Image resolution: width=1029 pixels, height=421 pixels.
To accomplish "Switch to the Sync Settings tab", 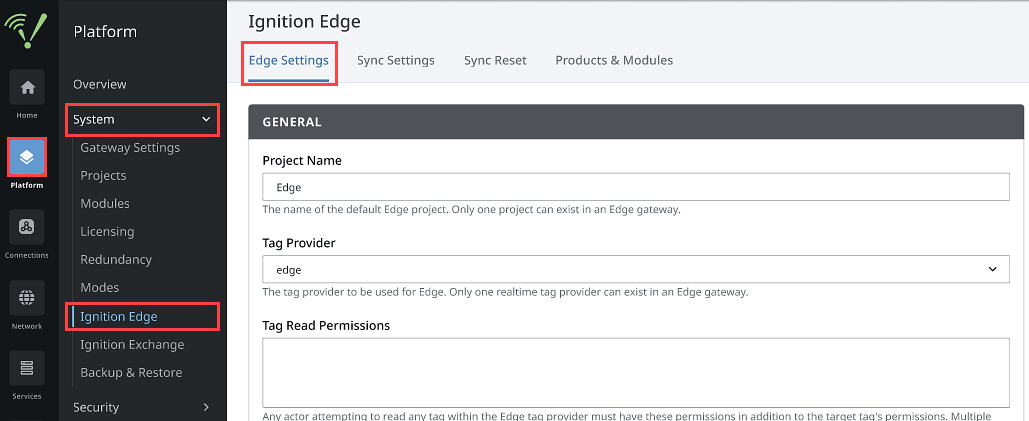I will click(396, 60).
